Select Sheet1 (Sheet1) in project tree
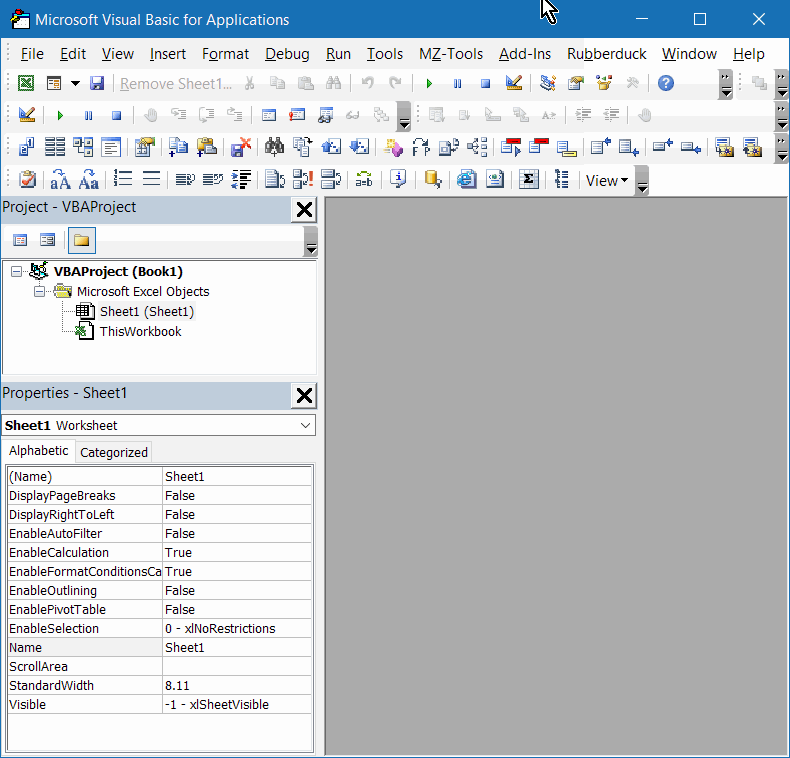This screenshot has width=790, height=758. point(147,312)
